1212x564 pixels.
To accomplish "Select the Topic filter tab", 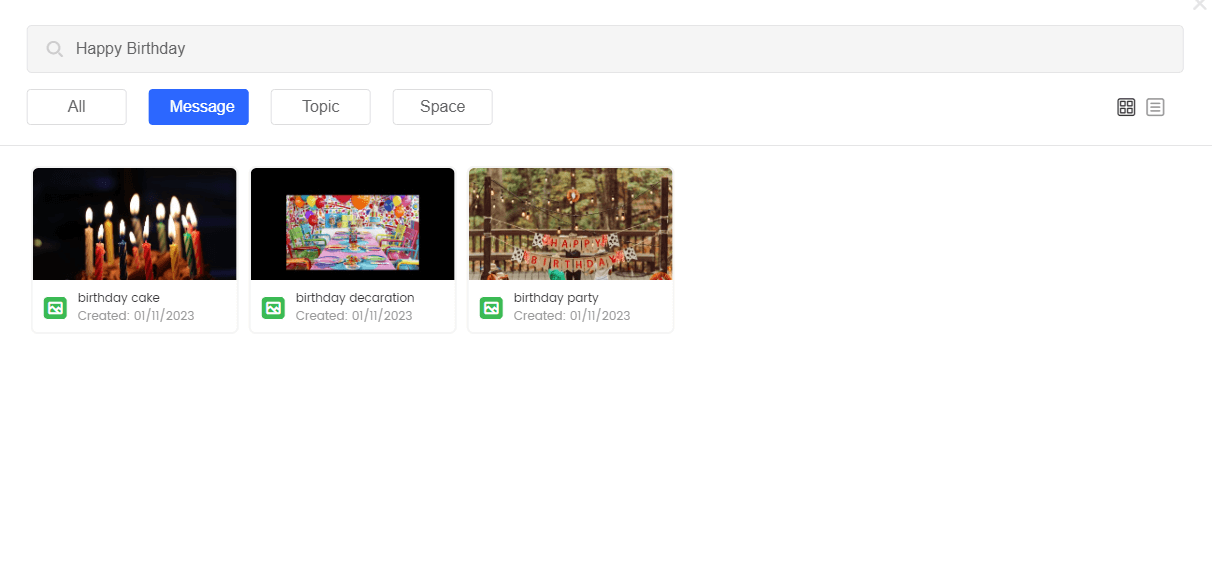I will pyautogui.click(x=321, y=107).
